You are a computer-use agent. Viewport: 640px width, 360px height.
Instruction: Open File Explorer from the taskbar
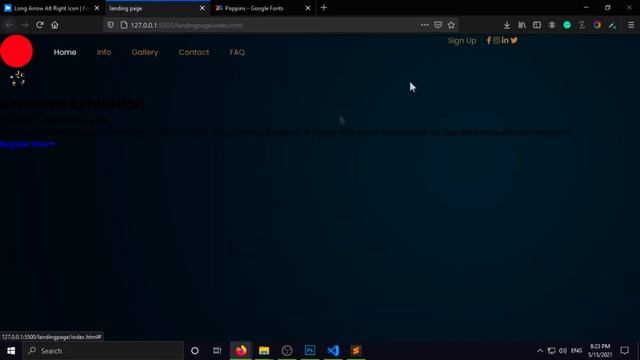click(264, 351)
